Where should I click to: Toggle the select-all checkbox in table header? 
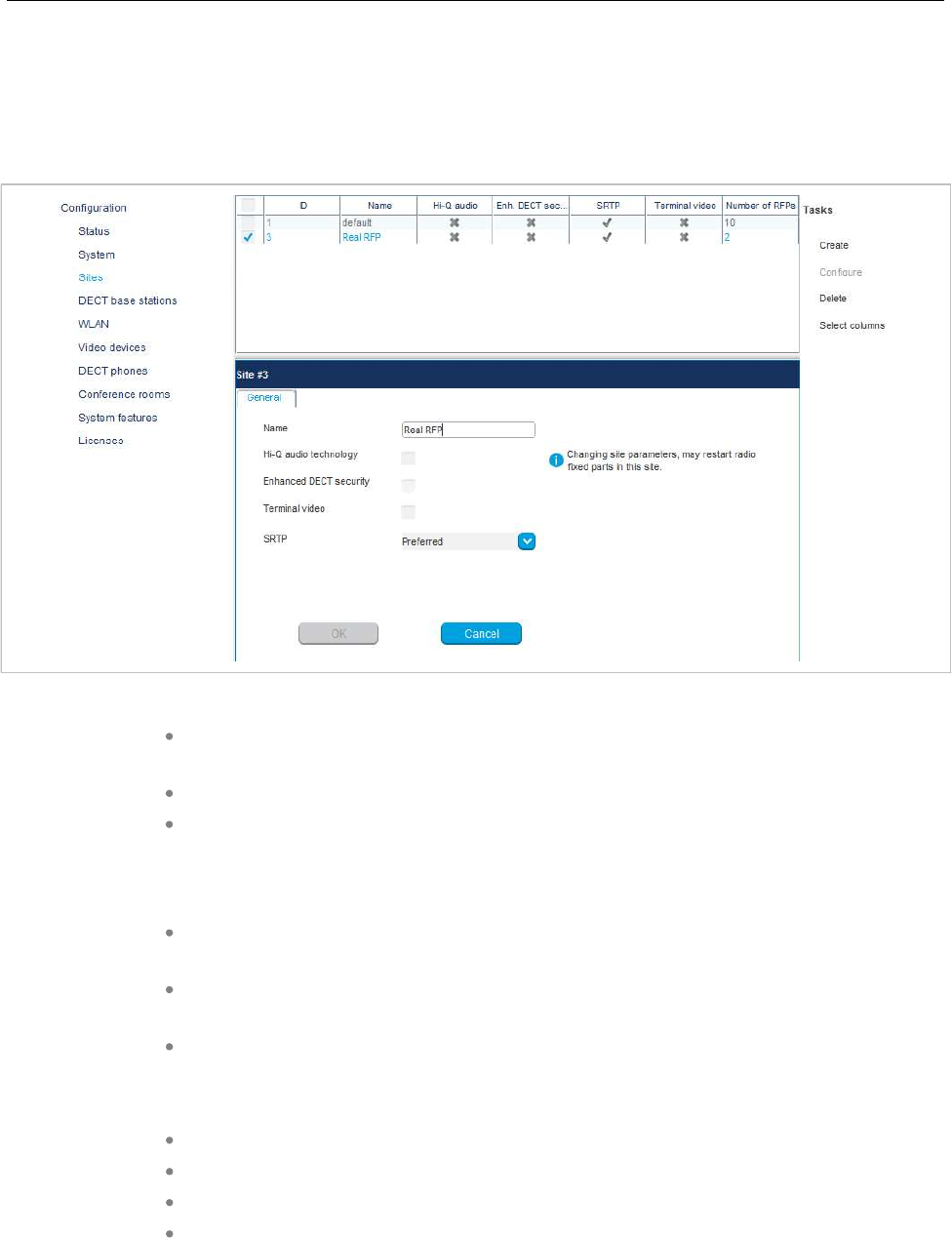coord(248,205)
